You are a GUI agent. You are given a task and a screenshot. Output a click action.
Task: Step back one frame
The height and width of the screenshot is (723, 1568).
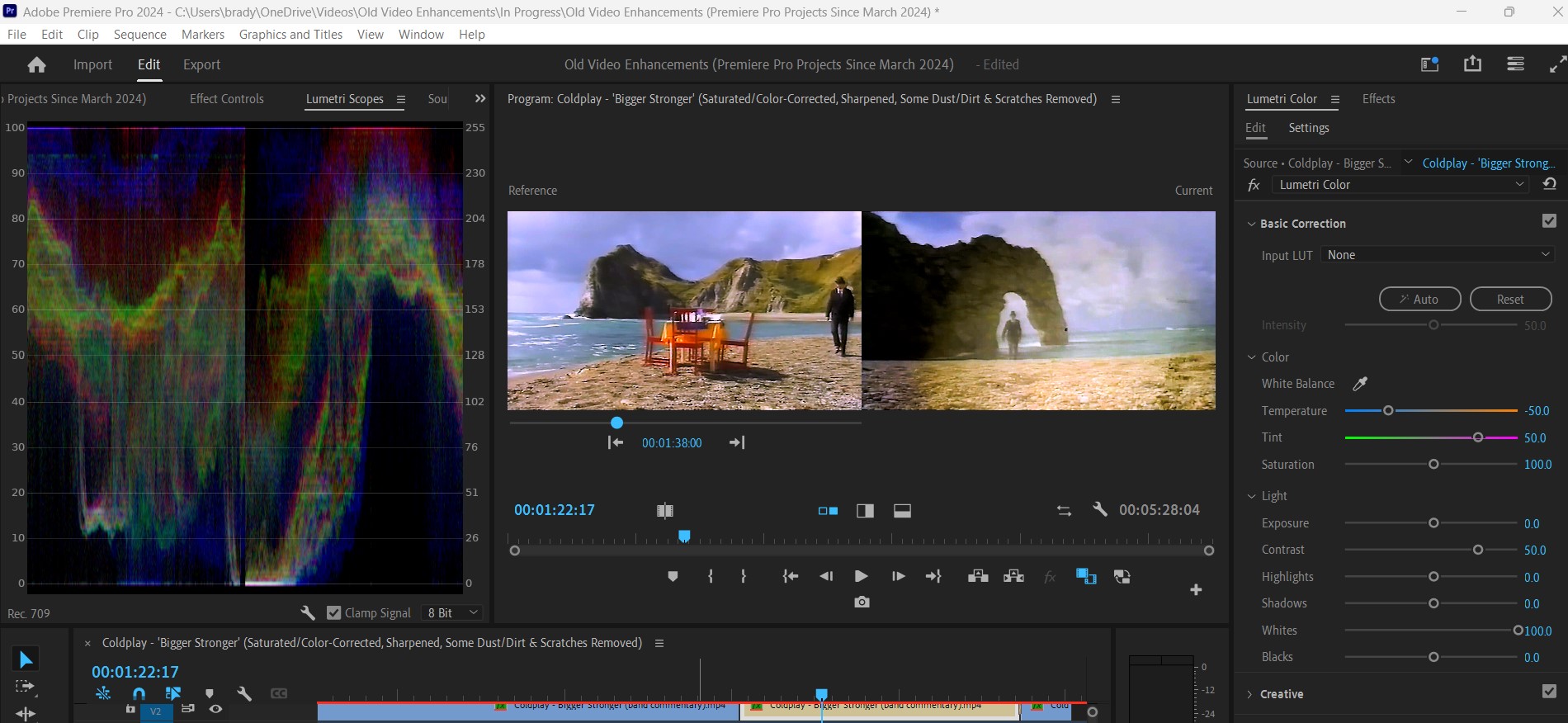pyautogui.click(x=826, y=576)
